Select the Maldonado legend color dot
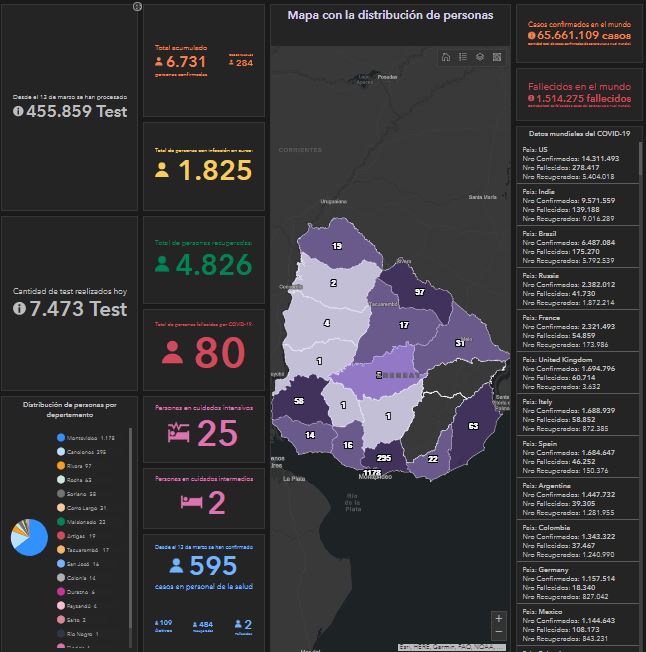Screen dimensions: 646x652 coord(61,522)
